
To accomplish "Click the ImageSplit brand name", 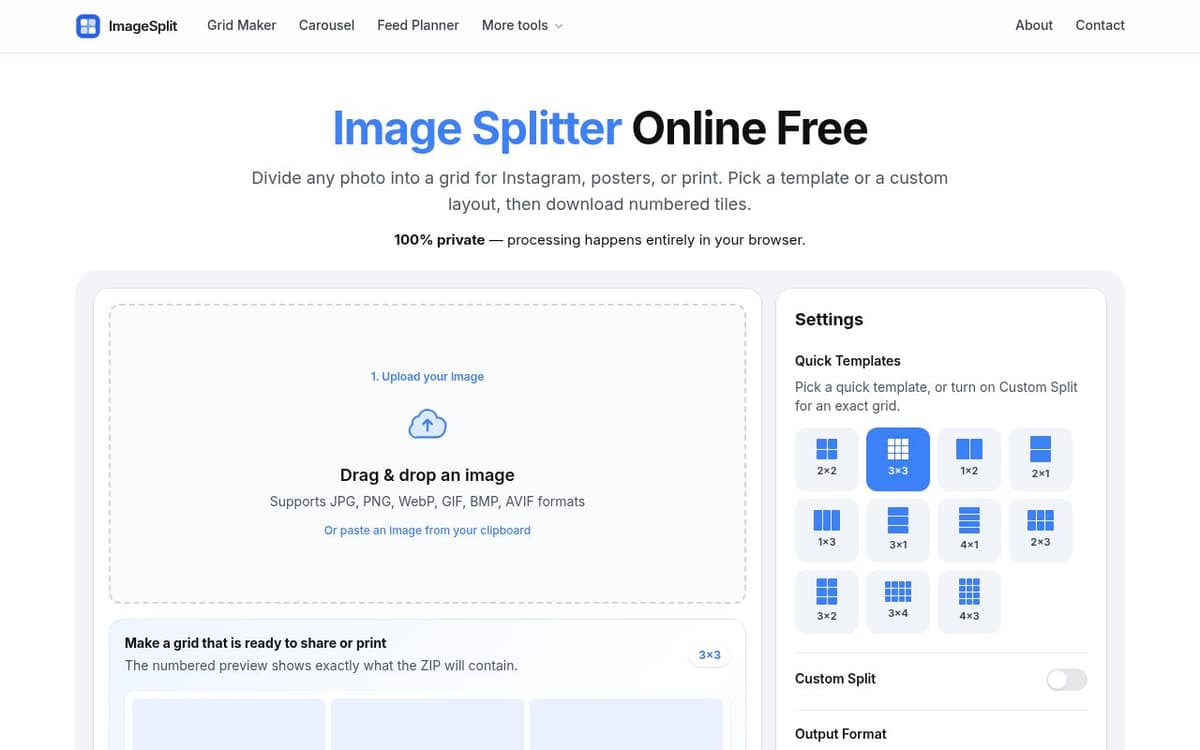I will [x=143, y=26].
